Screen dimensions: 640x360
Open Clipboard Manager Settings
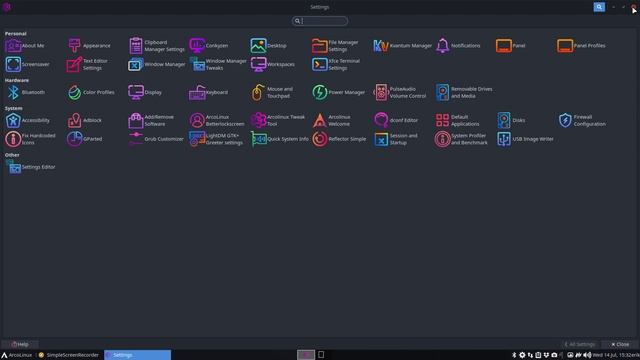coord(156,46)
